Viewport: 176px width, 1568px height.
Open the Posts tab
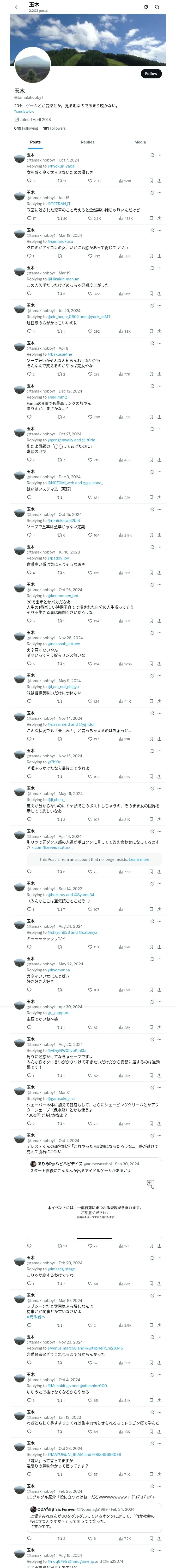35,142
